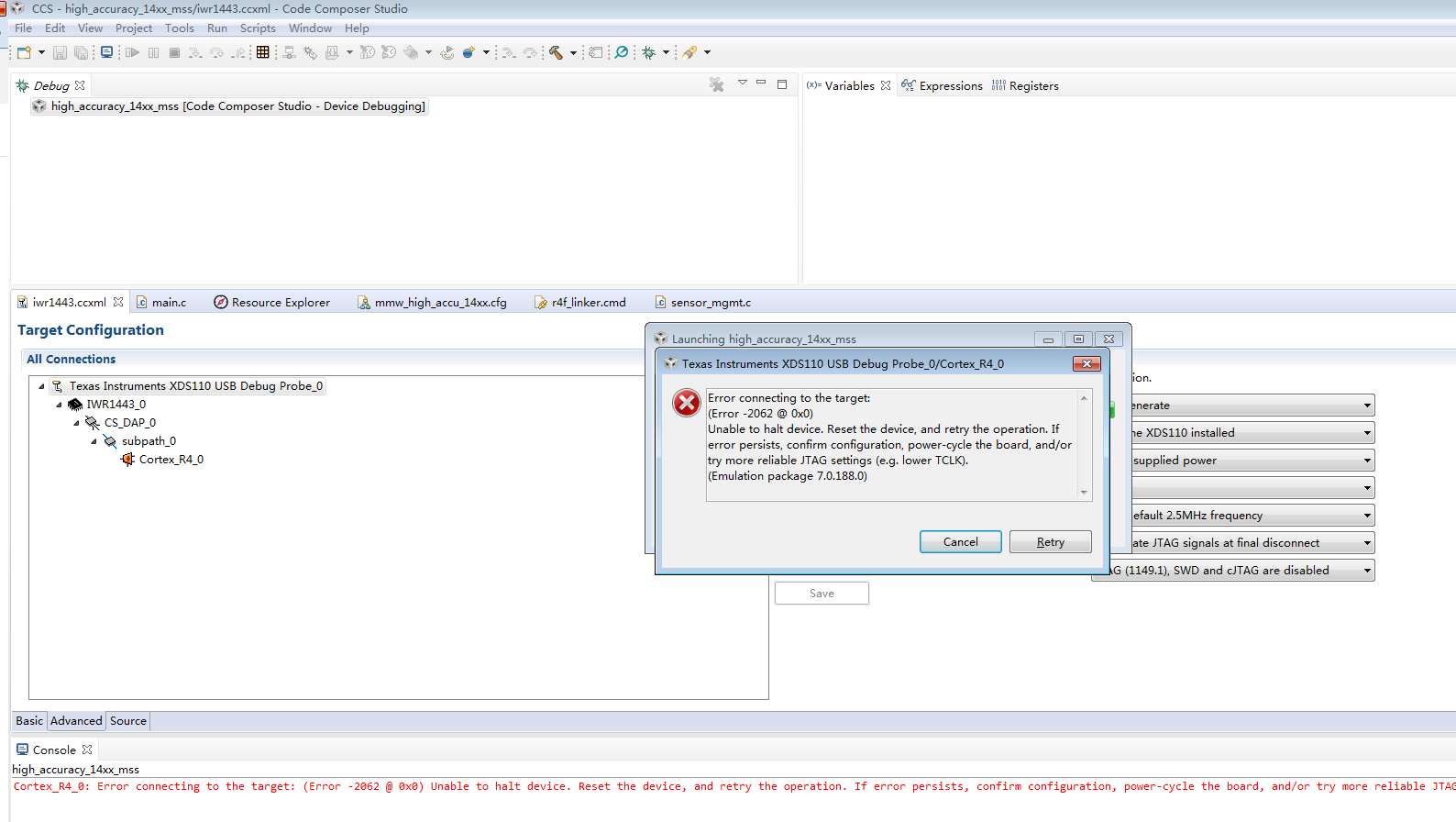Switch to the main.c editor tab
The height and width of the screenshot is (822, 1456).
tap(161, 302)
